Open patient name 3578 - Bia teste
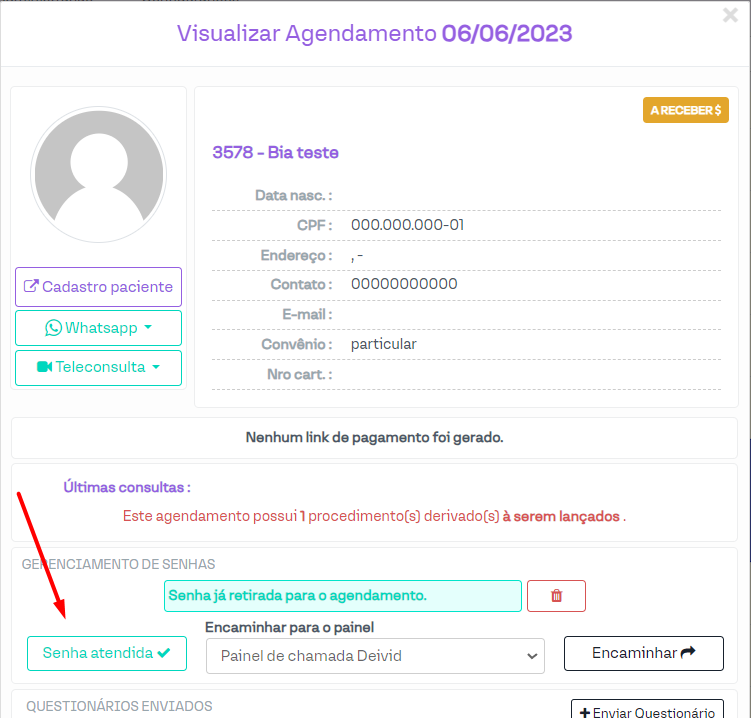 tap(275, 153)
